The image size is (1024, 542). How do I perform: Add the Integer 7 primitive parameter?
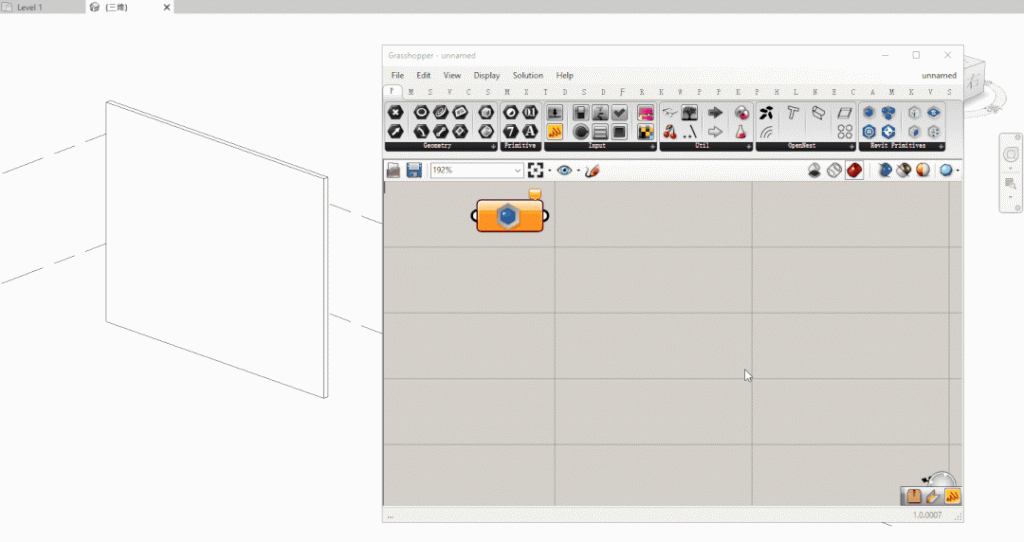point(511,131)
